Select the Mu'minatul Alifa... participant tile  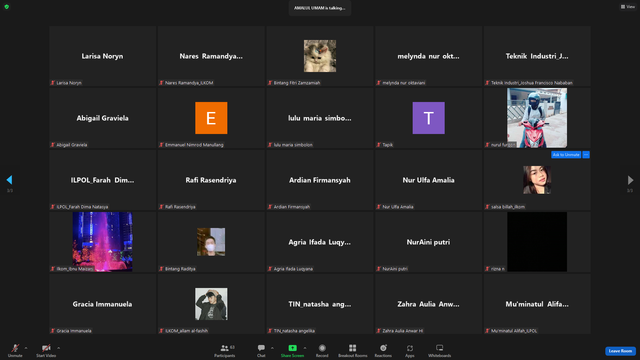pos(537,304)
